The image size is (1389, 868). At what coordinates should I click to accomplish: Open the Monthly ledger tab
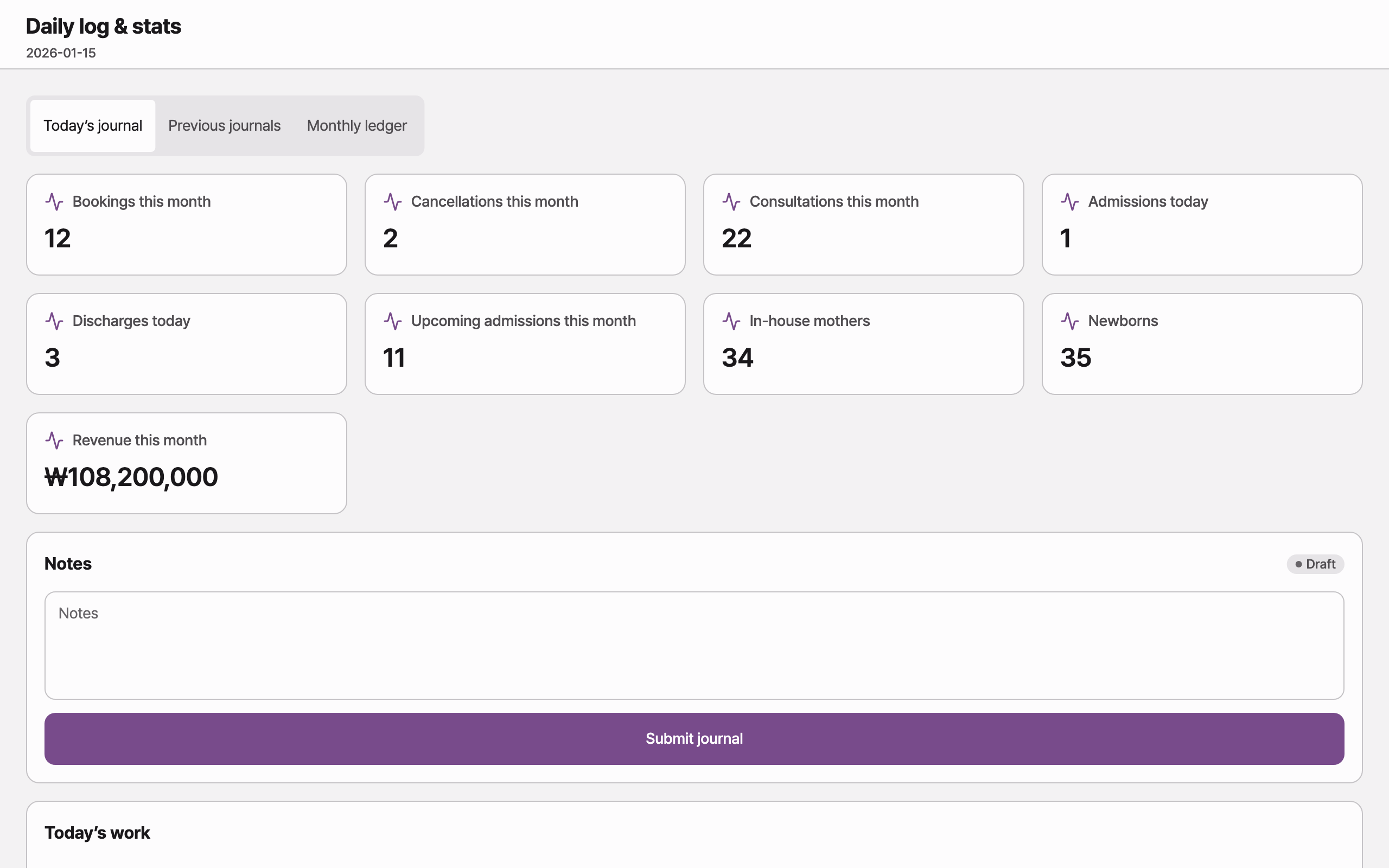coord(357,126)
